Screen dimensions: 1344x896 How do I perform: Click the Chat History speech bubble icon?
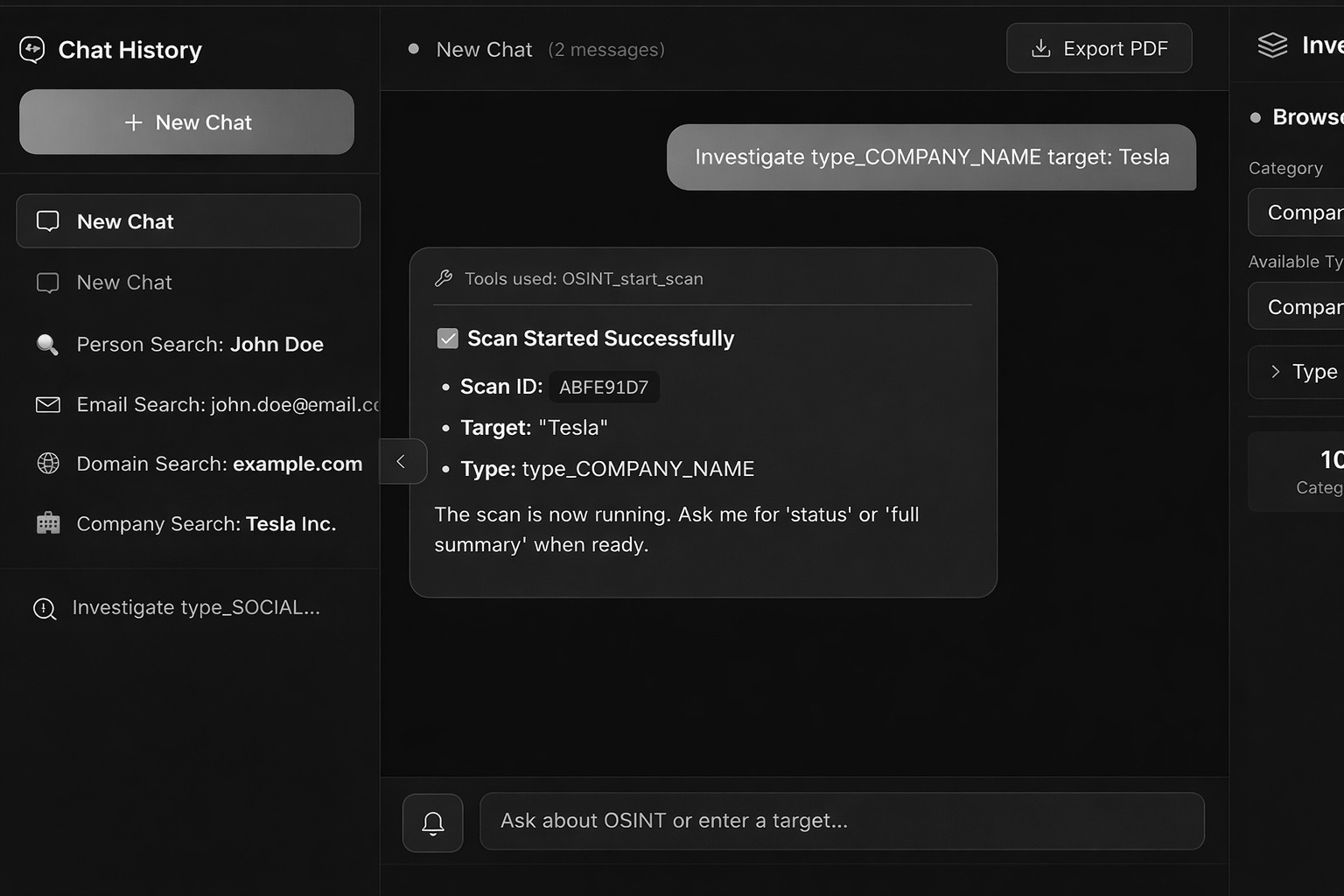click(31, 49)
